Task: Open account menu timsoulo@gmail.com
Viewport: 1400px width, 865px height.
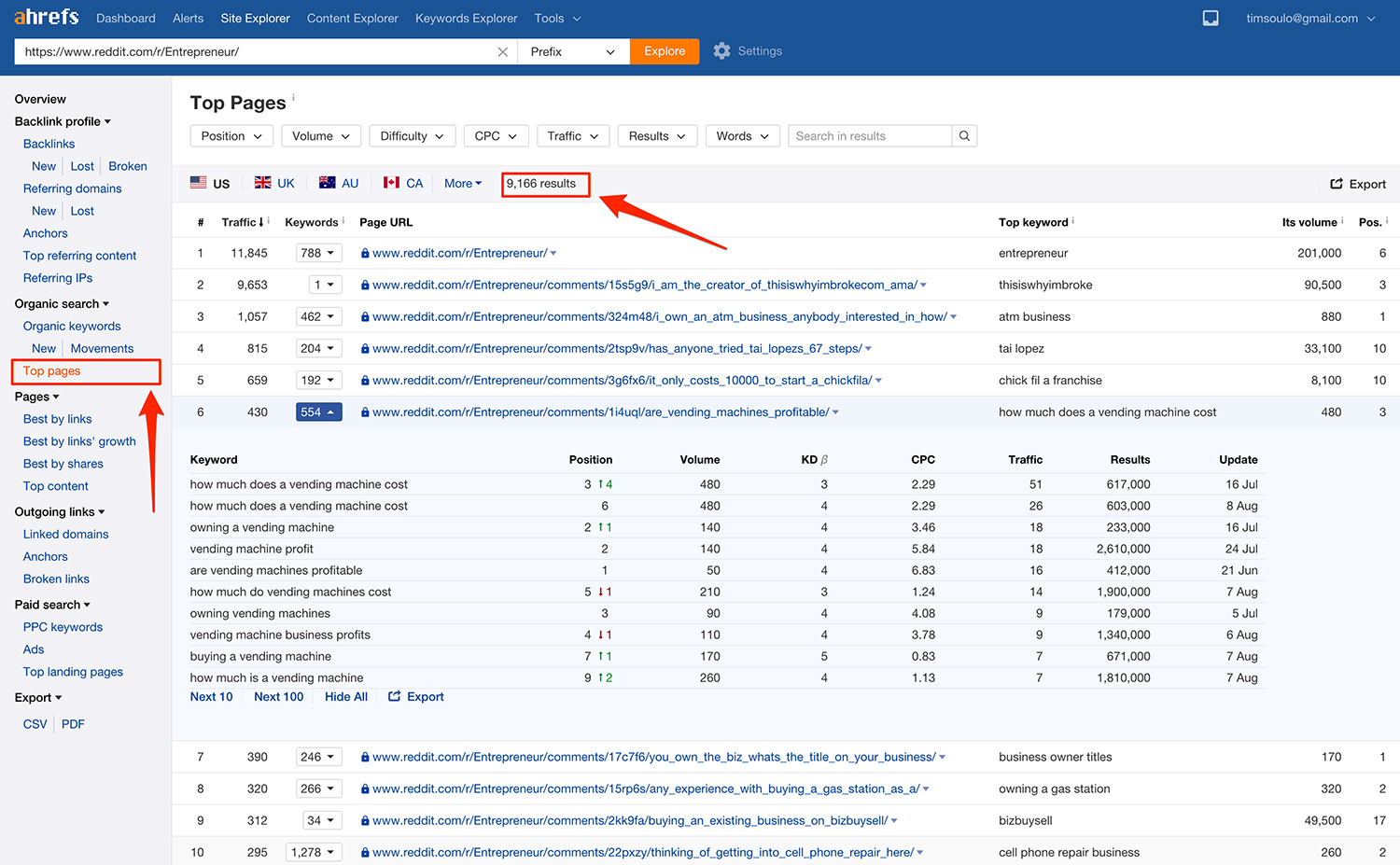Action: [1310, 18]
